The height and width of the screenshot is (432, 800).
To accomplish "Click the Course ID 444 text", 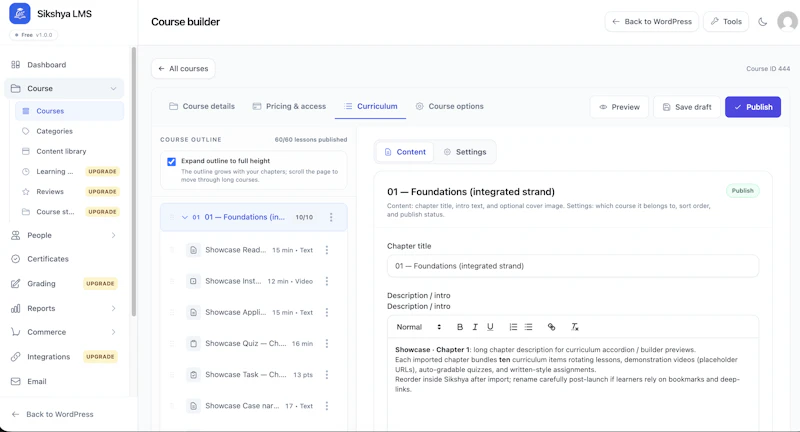I will point(768,69).
